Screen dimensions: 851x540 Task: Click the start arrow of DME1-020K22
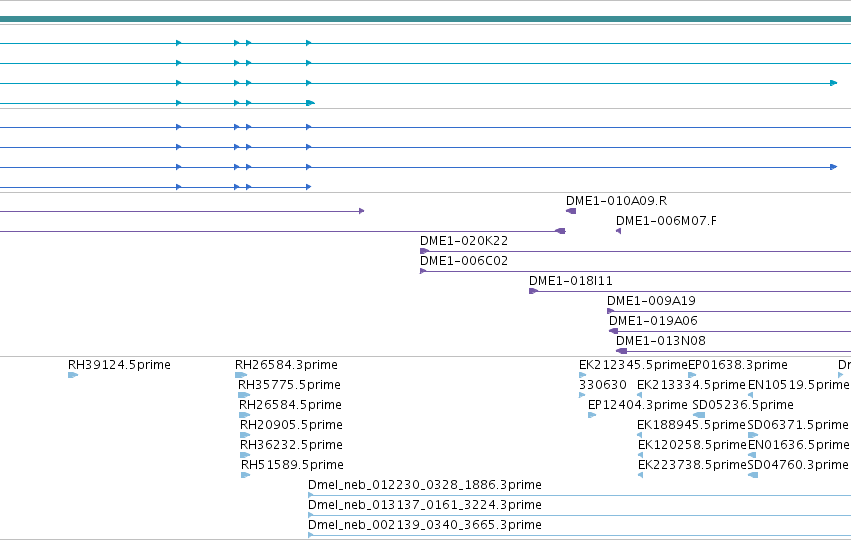coord(424,251)
